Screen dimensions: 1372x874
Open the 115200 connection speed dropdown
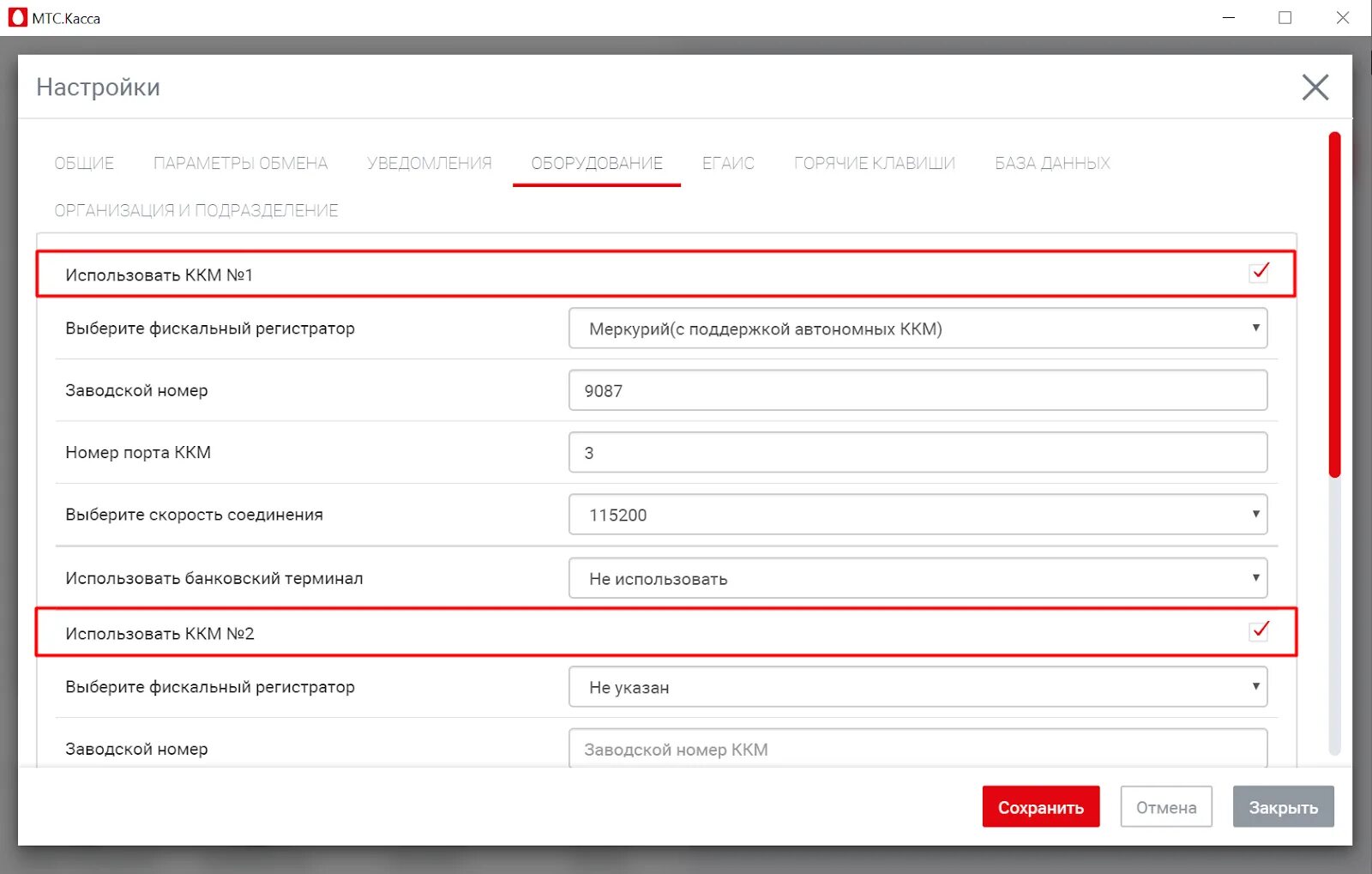[918, 515]
